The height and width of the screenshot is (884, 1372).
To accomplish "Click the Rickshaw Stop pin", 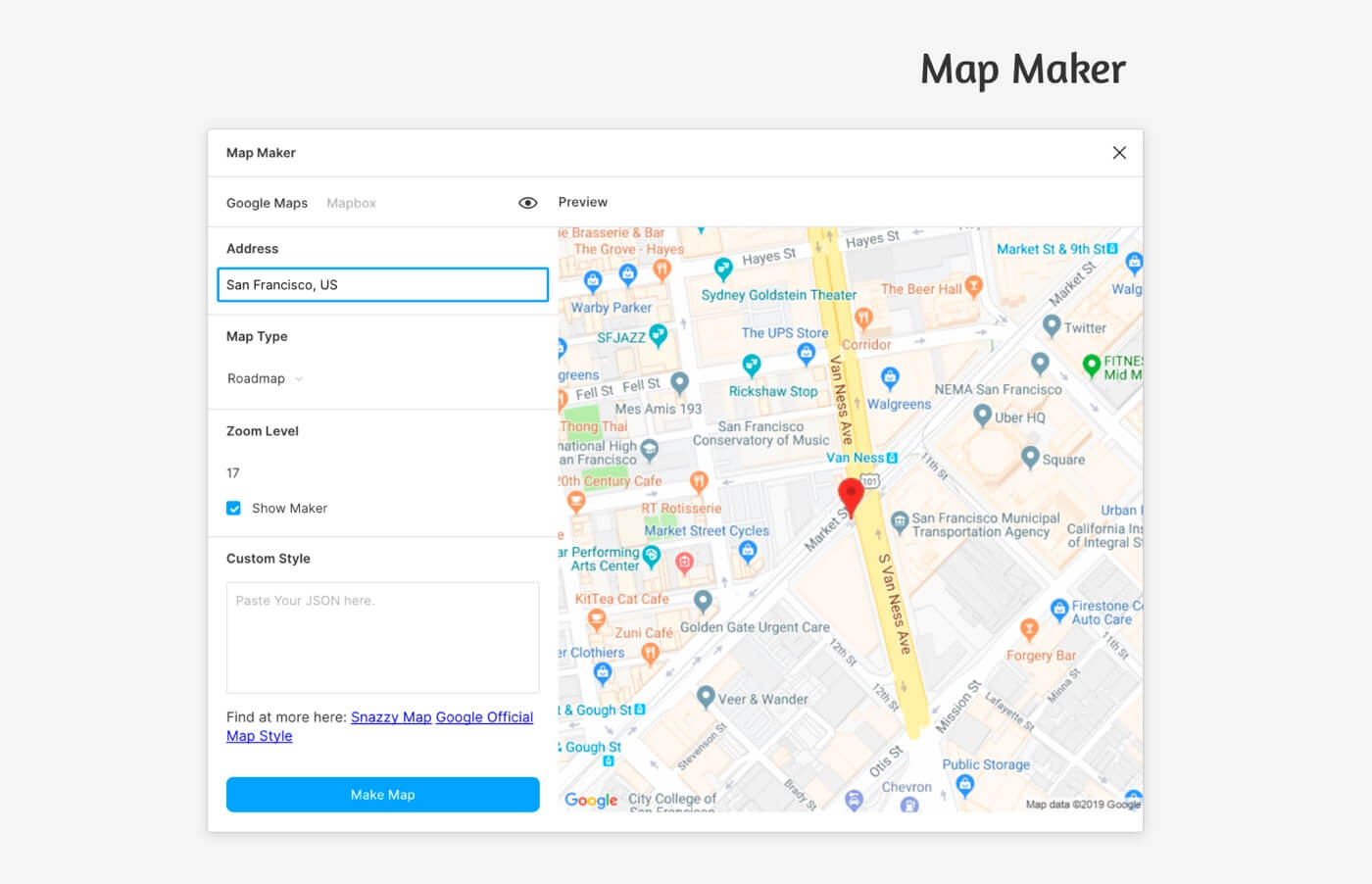I will pyautogui.click(x=752, y=366).
